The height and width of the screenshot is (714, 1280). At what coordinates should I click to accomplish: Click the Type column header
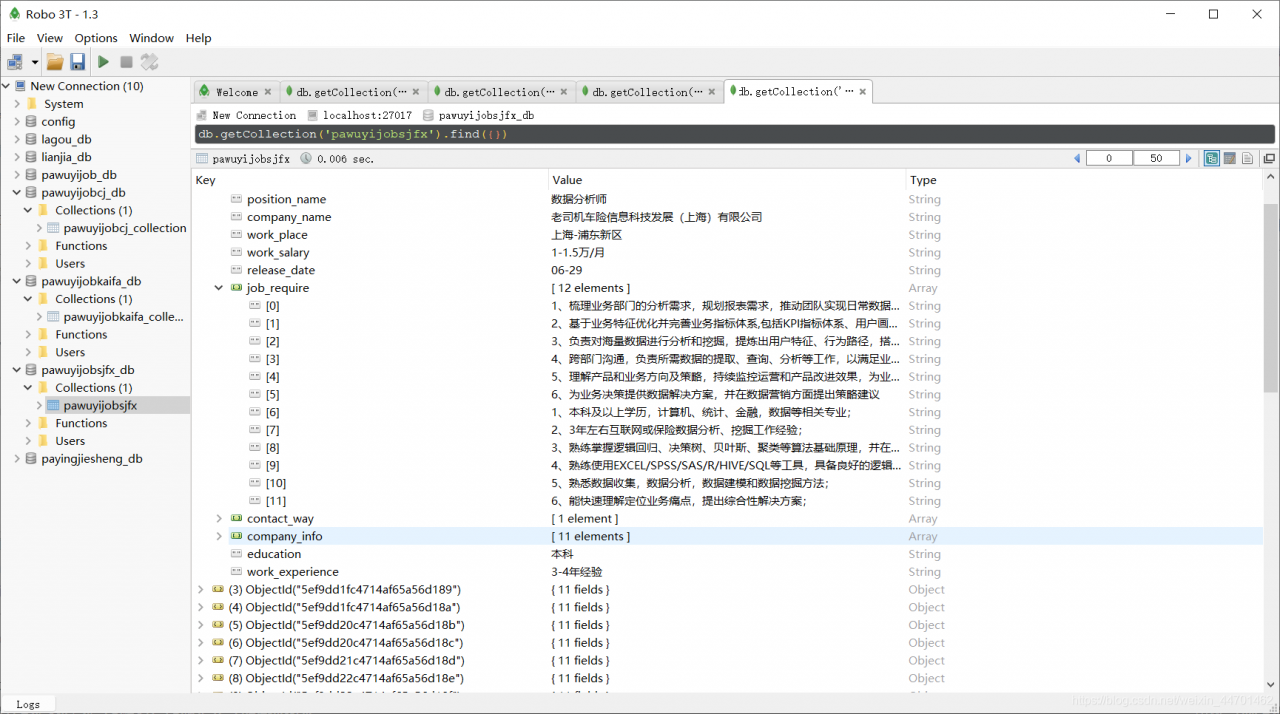click(923, 180)
